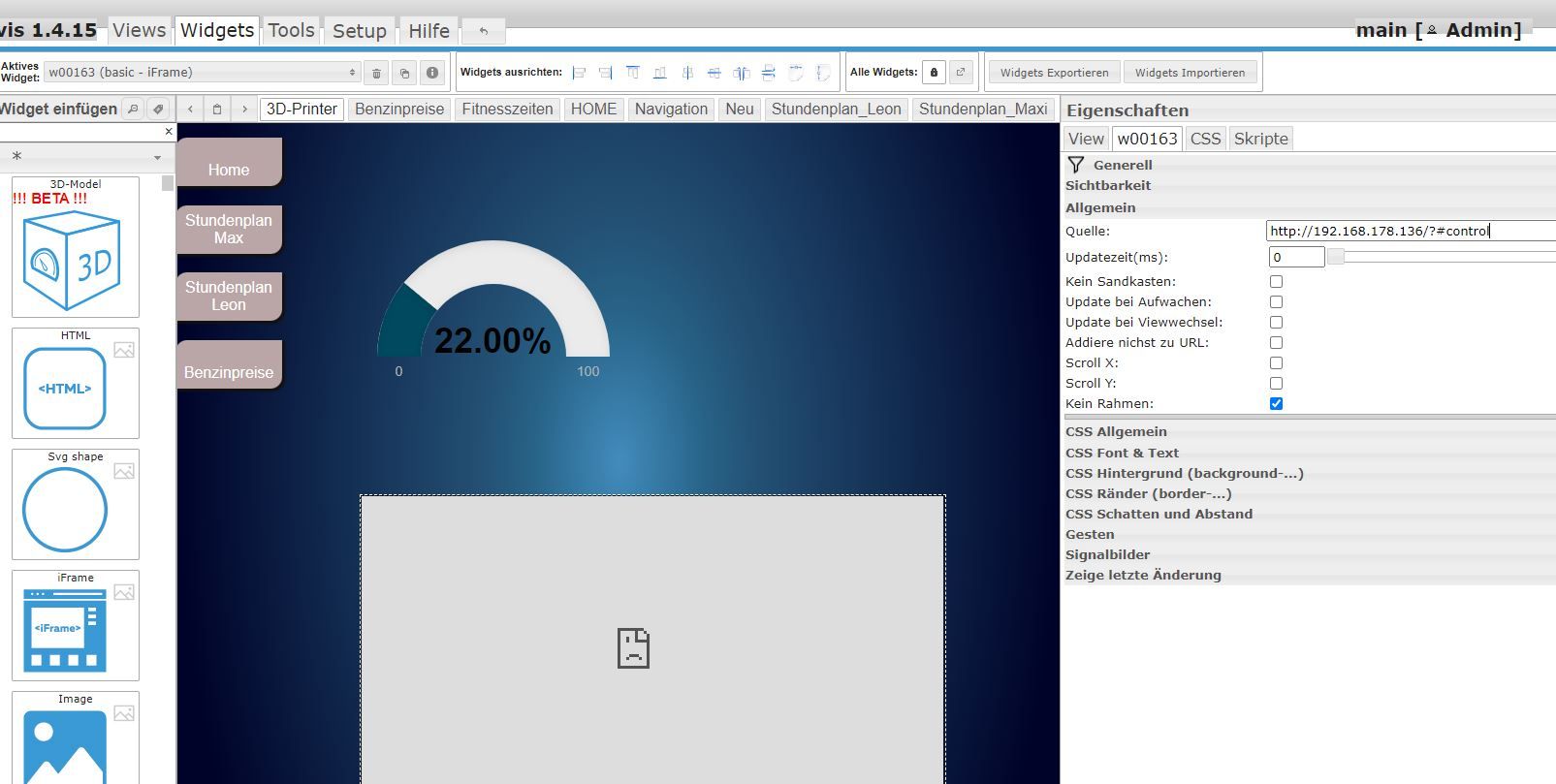The width and height of the screenshot is (1556, 784).
Task: Close the widget insert panel
Action: point(169,132)
